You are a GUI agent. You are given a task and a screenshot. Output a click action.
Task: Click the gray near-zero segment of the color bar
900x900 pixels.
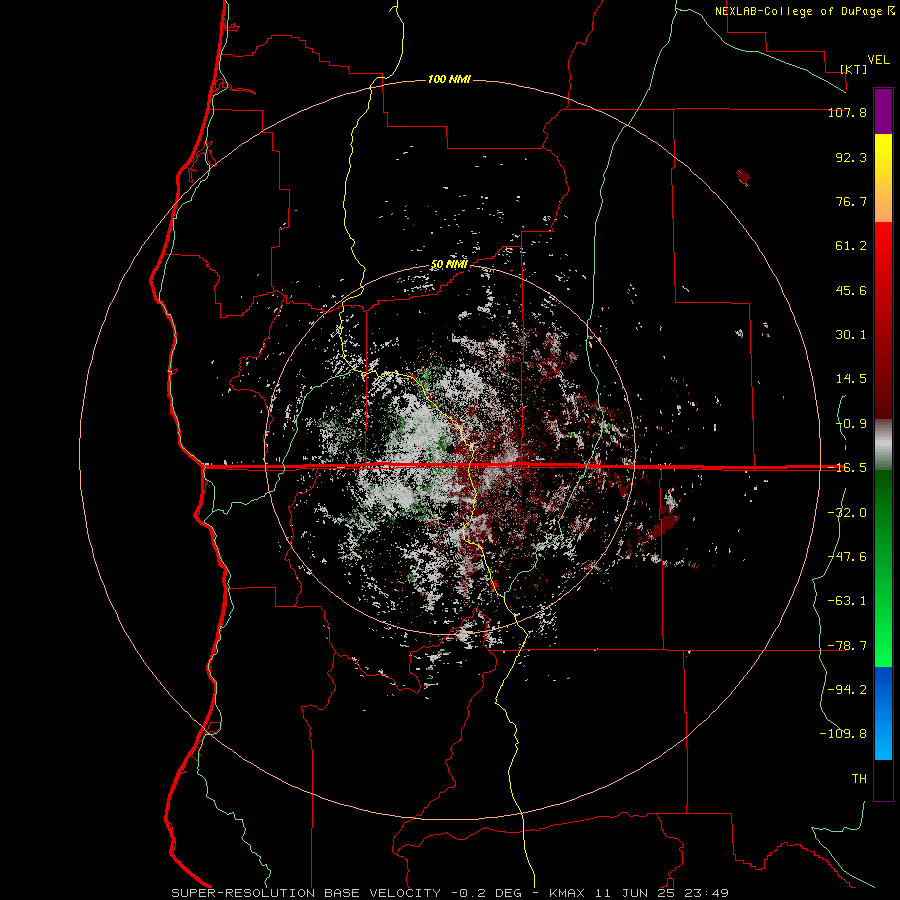click(883, 445)
